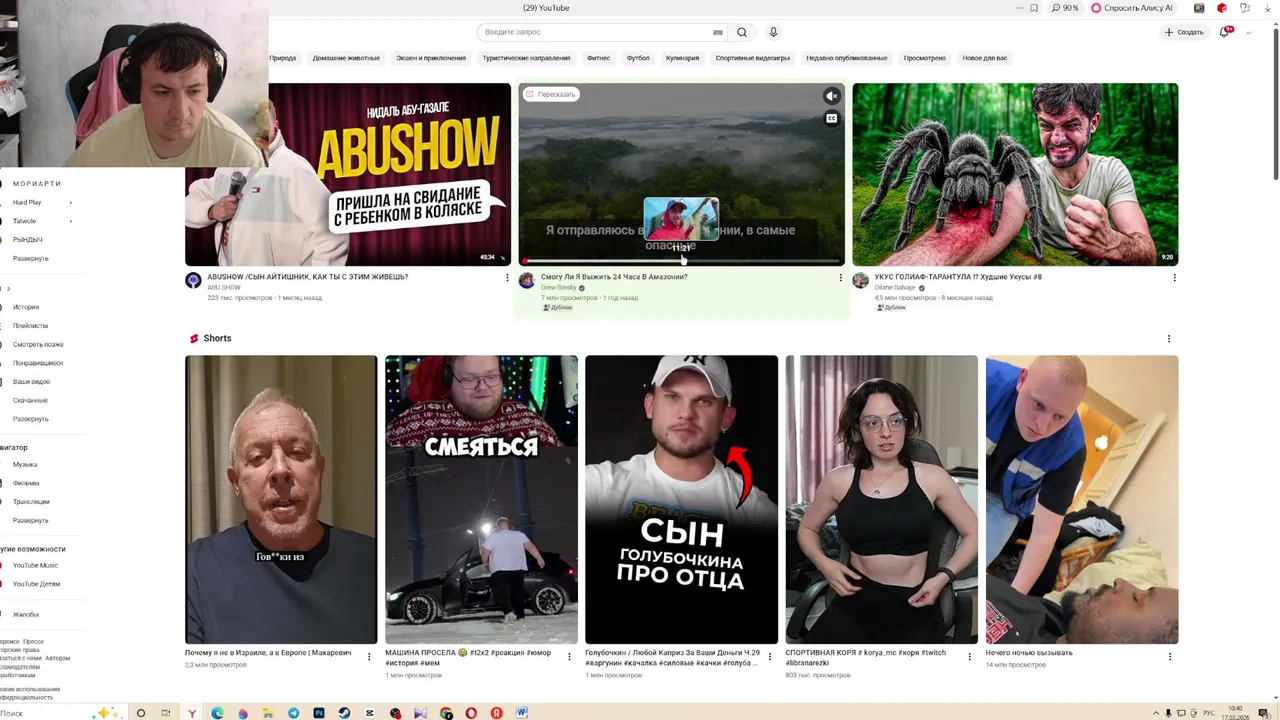The height and width of the screenshot is (720, 1280).
Task: Open Трансляции in sidebar
Action: 31,501
